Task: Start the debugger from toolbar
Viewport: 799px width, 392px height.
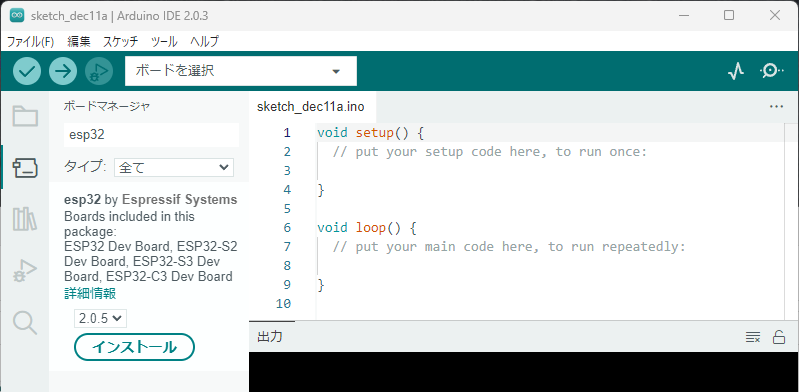Action: 99,71
